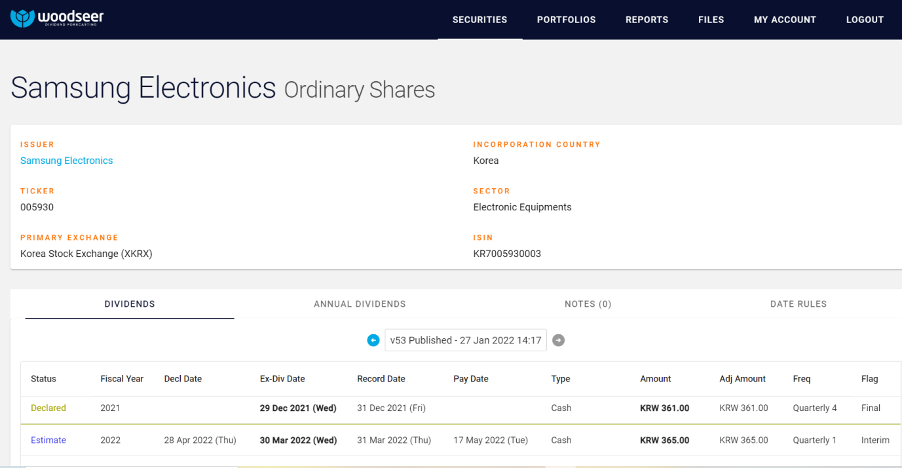Select the ISIN KR7005930003
902x468 pixels.
(x=507, y=254)
